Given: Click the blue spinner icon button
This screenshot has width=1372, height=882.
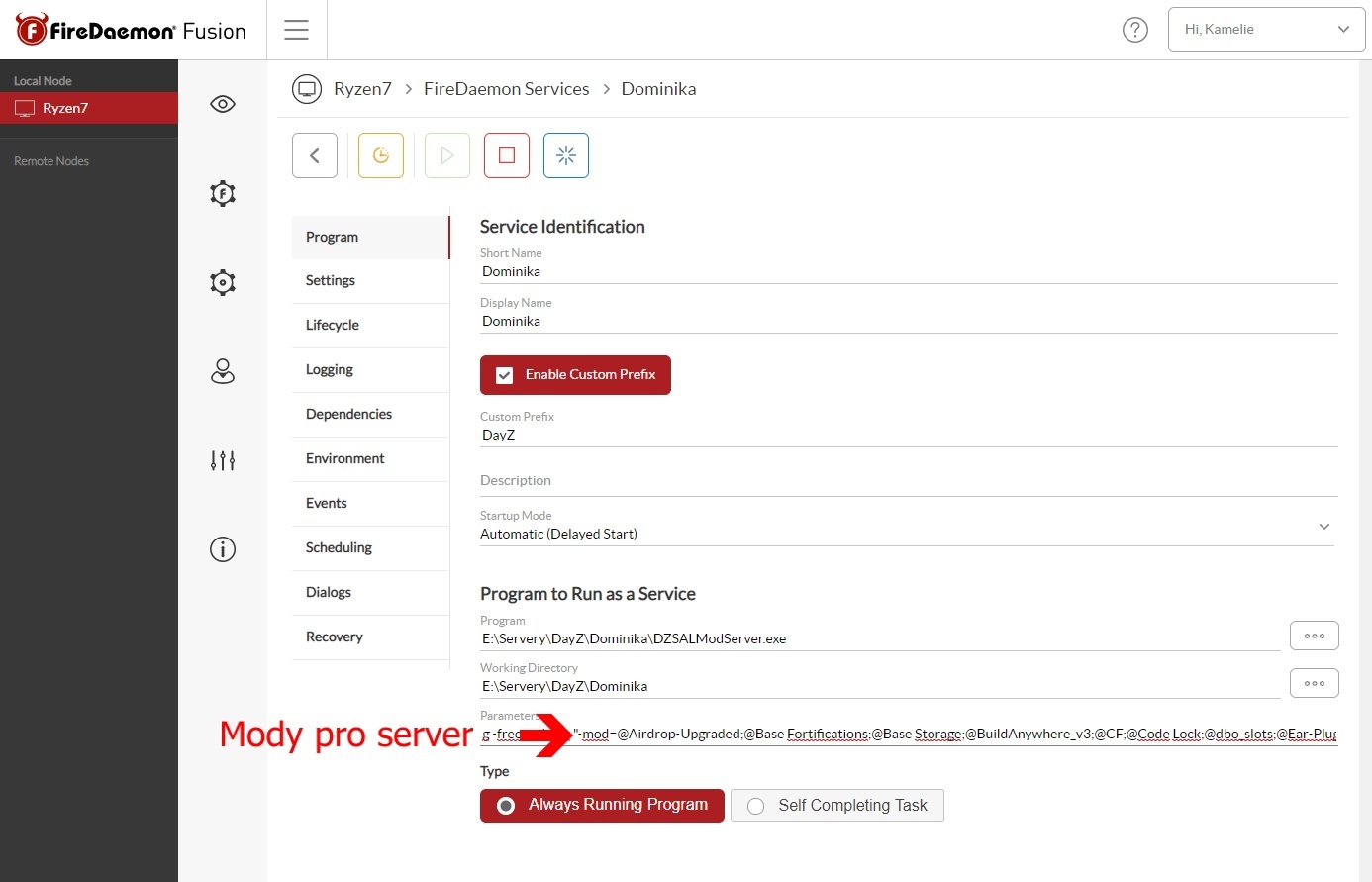Looking at the screenshot, I should pyautogui.click(x=566, y=155).
